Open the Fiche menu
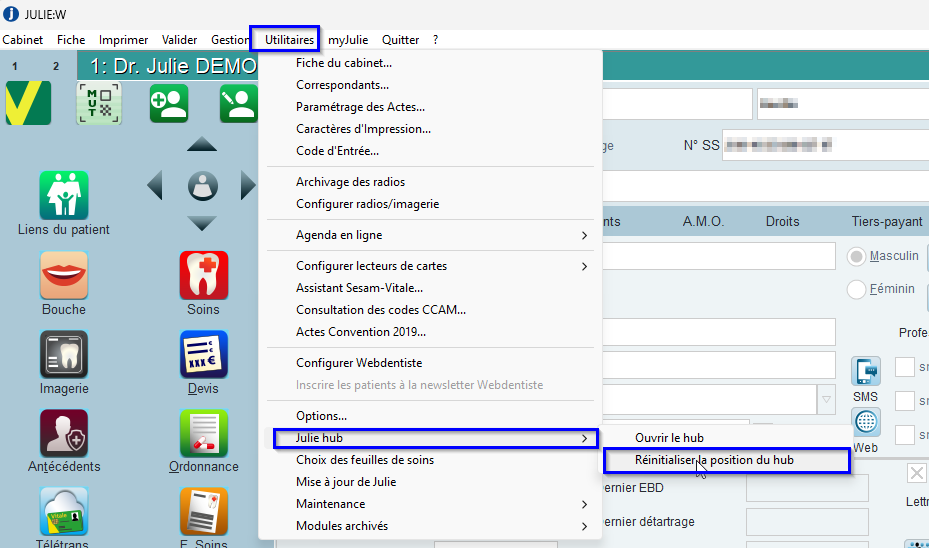The height and width of the screenshot is (548, 929). (x=71, y=40)
